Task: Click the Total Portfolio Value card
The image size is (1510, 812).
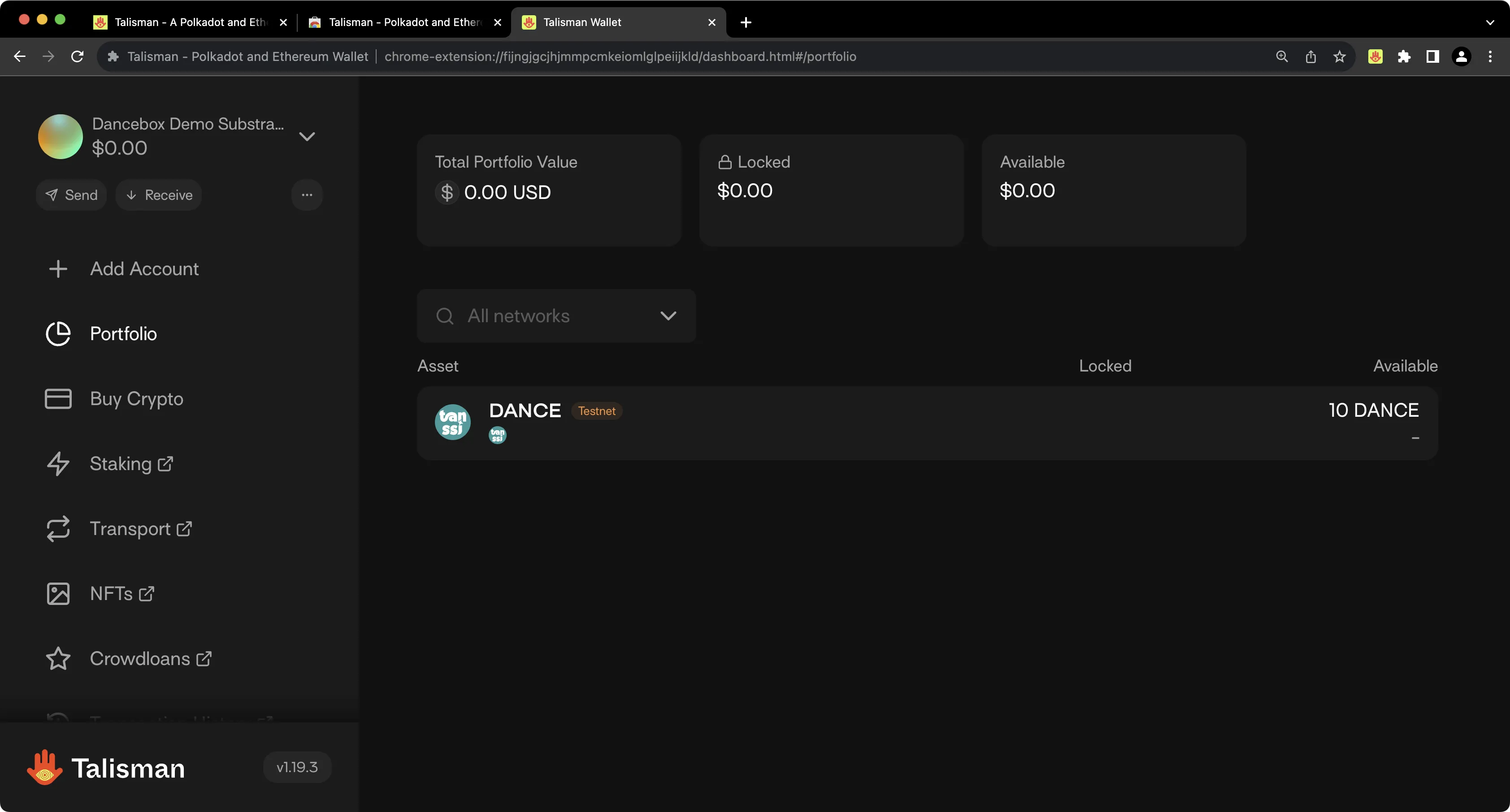Action: coord(549,190)
